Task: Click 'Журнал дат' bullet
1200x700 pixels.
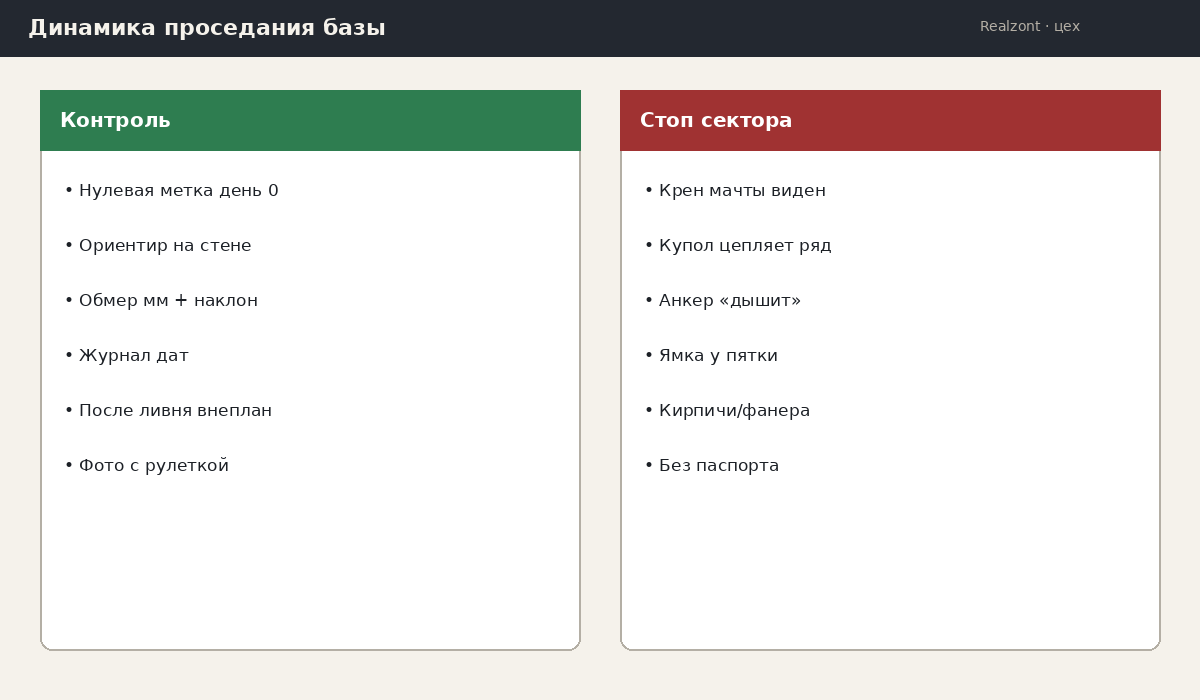Action: click(x=126, y=356)
